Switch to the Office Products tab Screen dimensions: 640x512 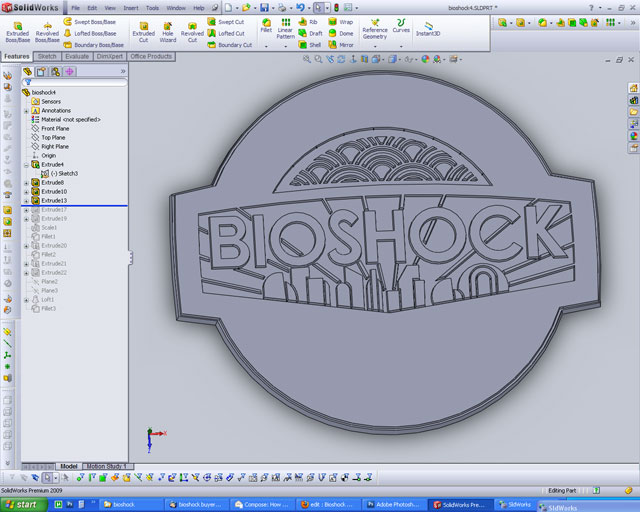151,56
